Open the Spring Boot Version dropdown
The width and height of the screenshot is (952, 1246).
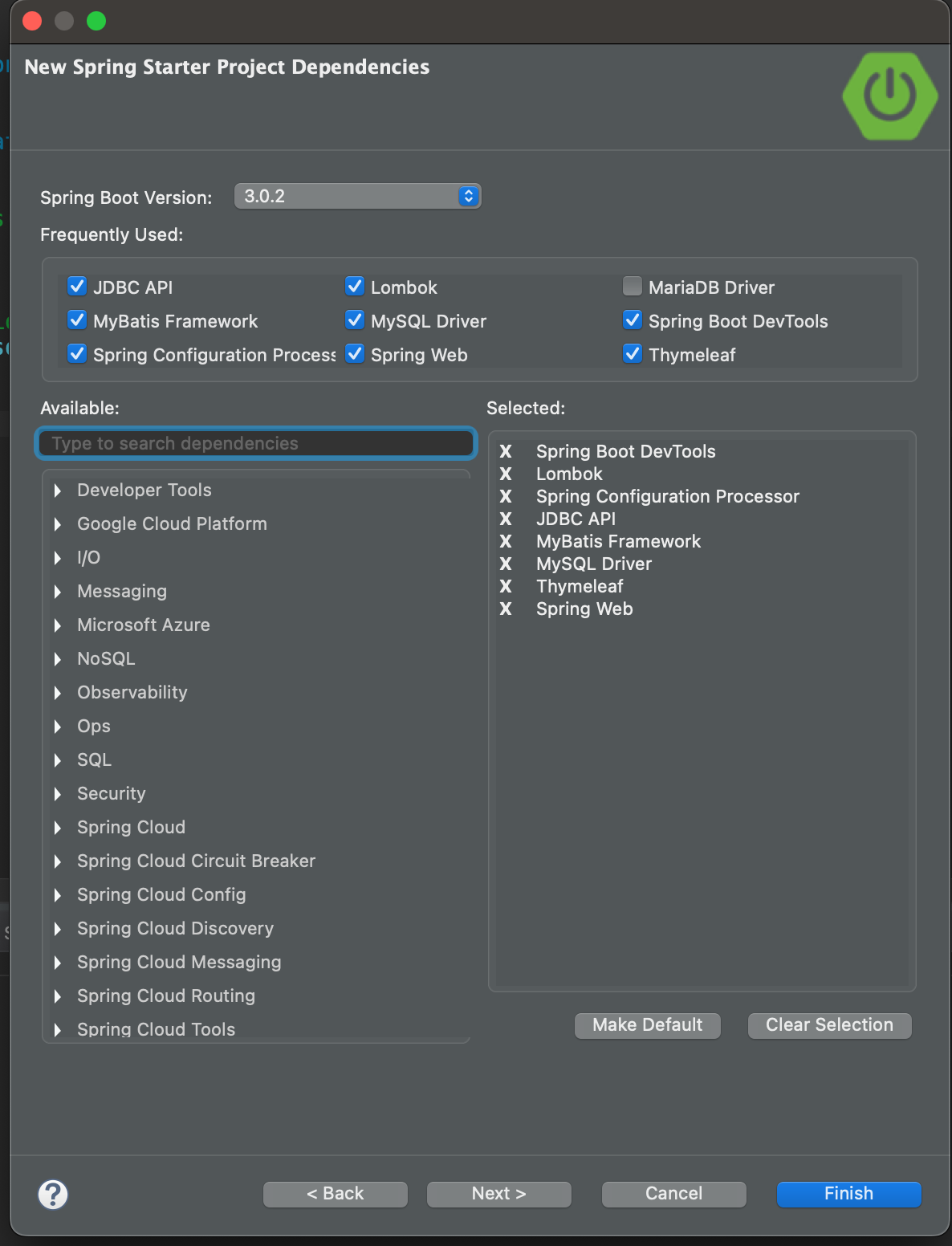tap(357, 196)
